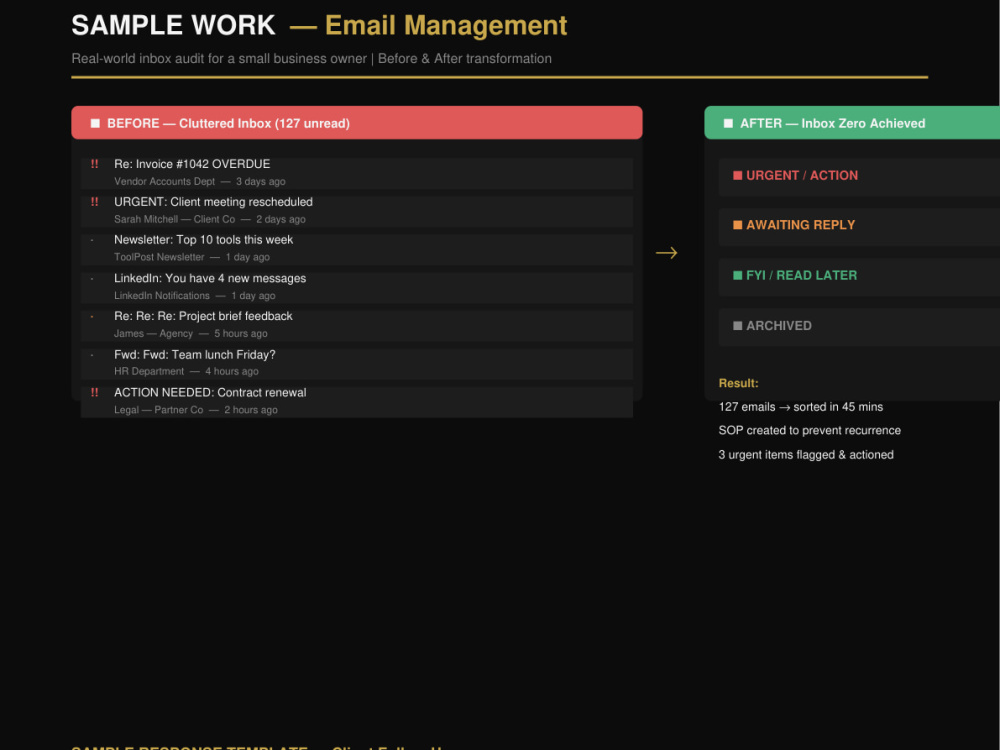Click sender line 'HR Department — 4 hours ago'
Image resolution: width=1000 pixels, height=750 pixels.
[x=186, y=371]
